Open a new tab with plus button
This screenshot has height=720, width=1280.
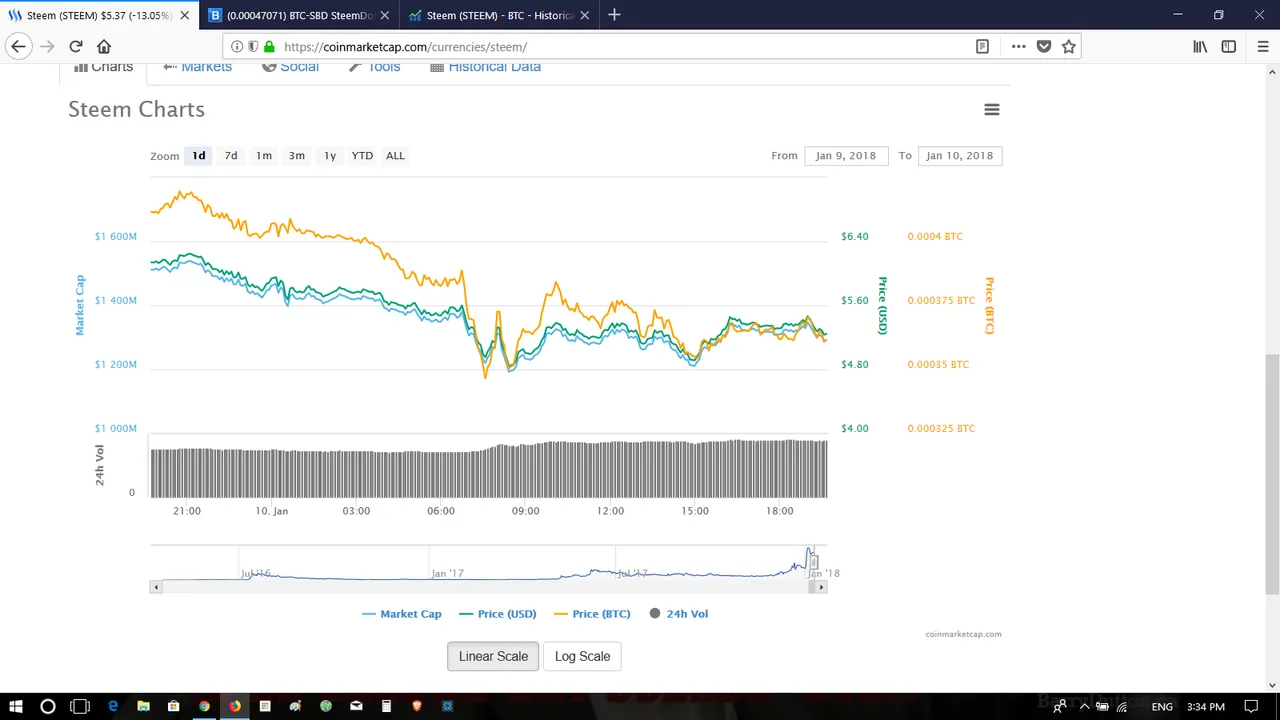pos(614,15)
